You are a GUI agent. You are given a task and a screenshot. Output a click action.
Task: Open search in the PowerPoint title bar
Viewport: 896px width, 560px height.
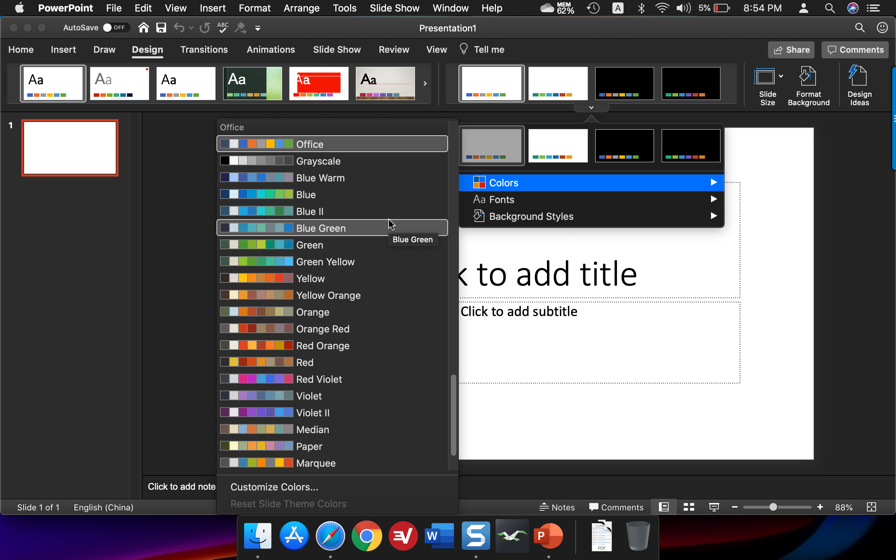click(x=859, y=27)
